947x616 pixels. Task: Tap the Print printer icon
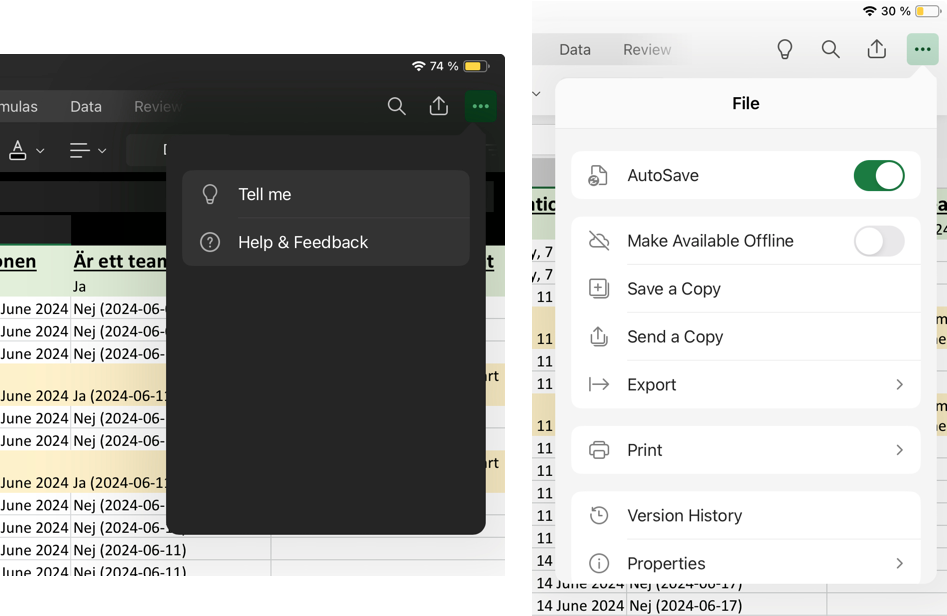click(599, 450)
